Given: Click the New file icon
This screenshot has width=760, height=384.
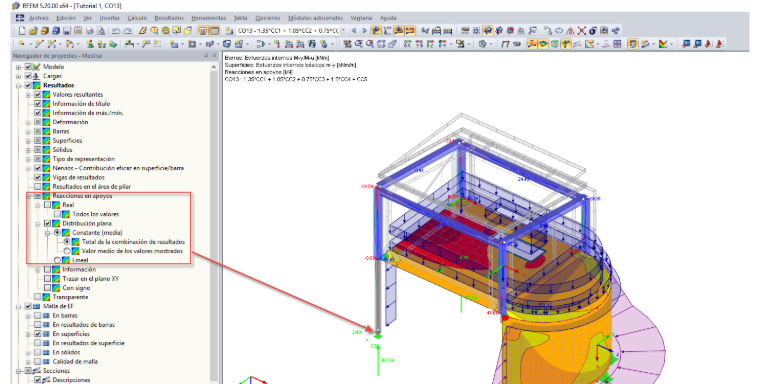Looking at the screenshot, I should click(x=22, y=31).
